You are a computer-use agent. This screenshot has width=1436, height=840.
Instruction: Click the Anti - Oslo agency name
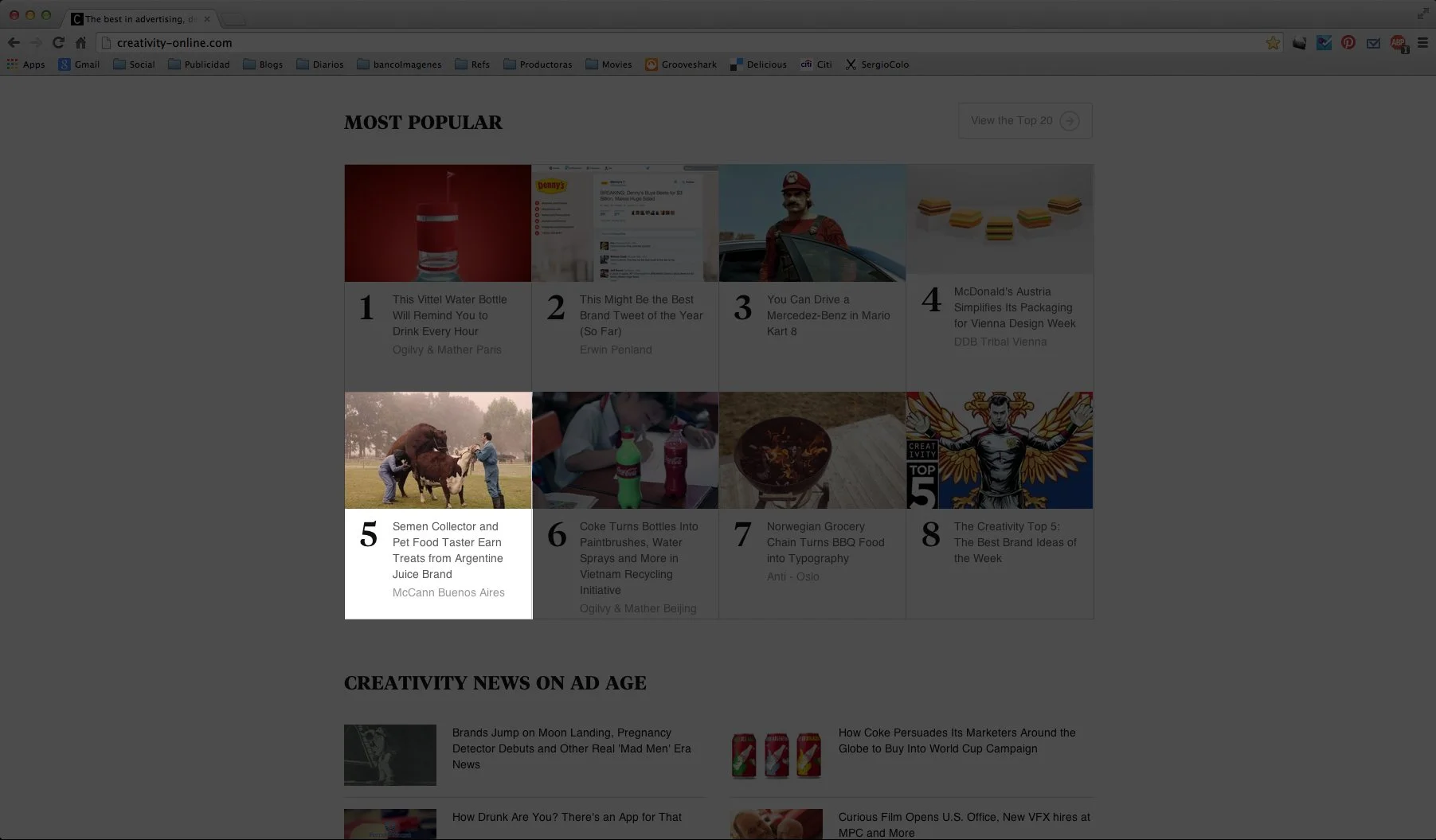tap(792, 576)
